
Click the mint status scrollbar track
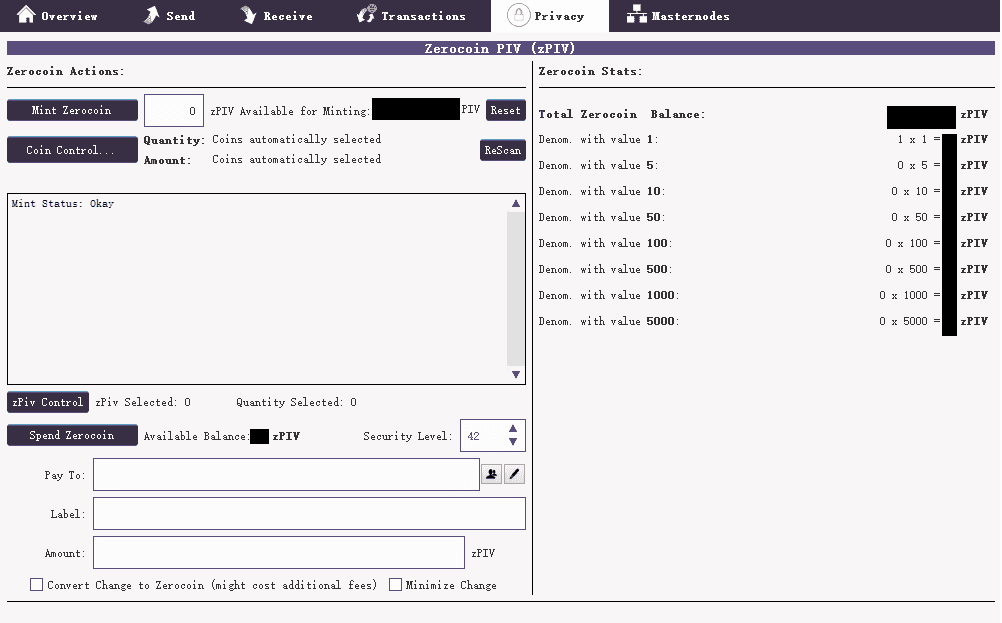point(516,289)
